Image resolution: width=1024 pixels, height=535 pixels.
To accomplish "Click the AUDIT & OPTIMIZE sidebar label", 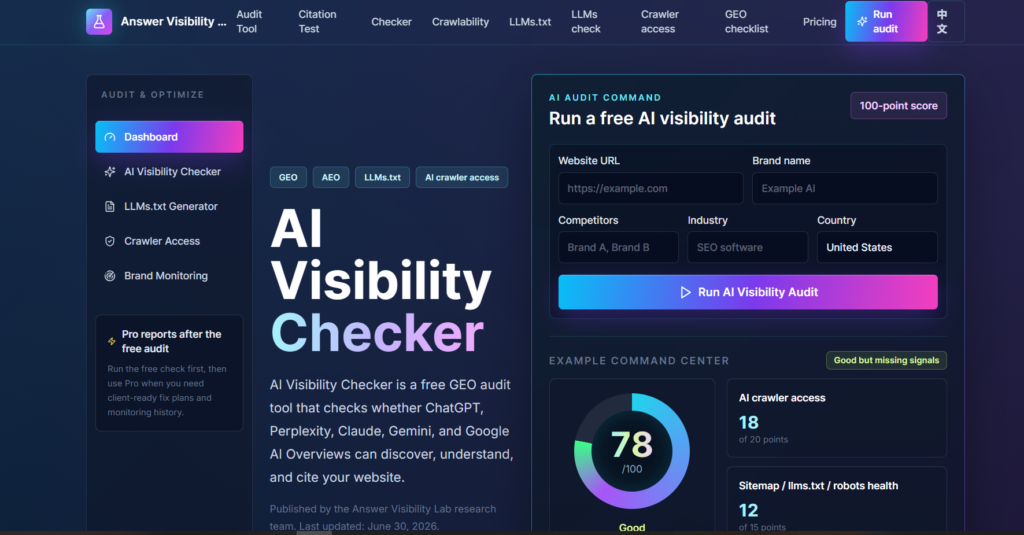I will (x=153, y=95).
